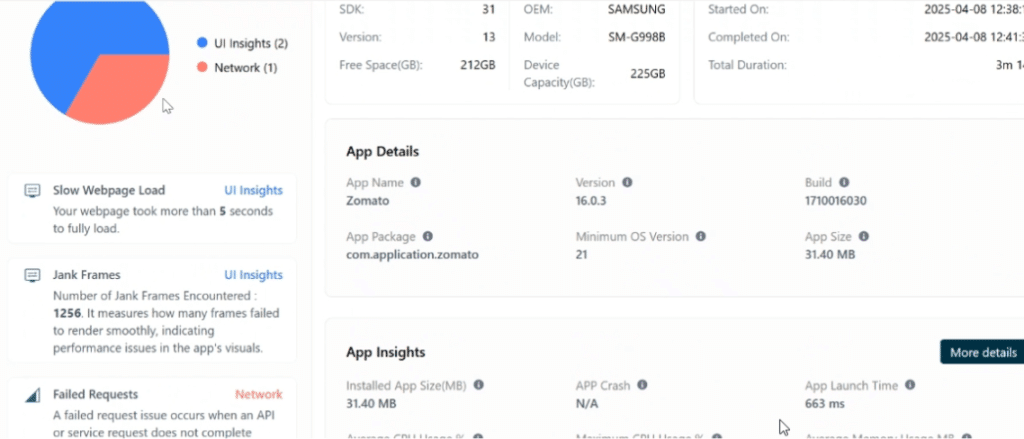Click the Total Duration label
Screen dimensions: 1024x439
(x=747, y=65)
